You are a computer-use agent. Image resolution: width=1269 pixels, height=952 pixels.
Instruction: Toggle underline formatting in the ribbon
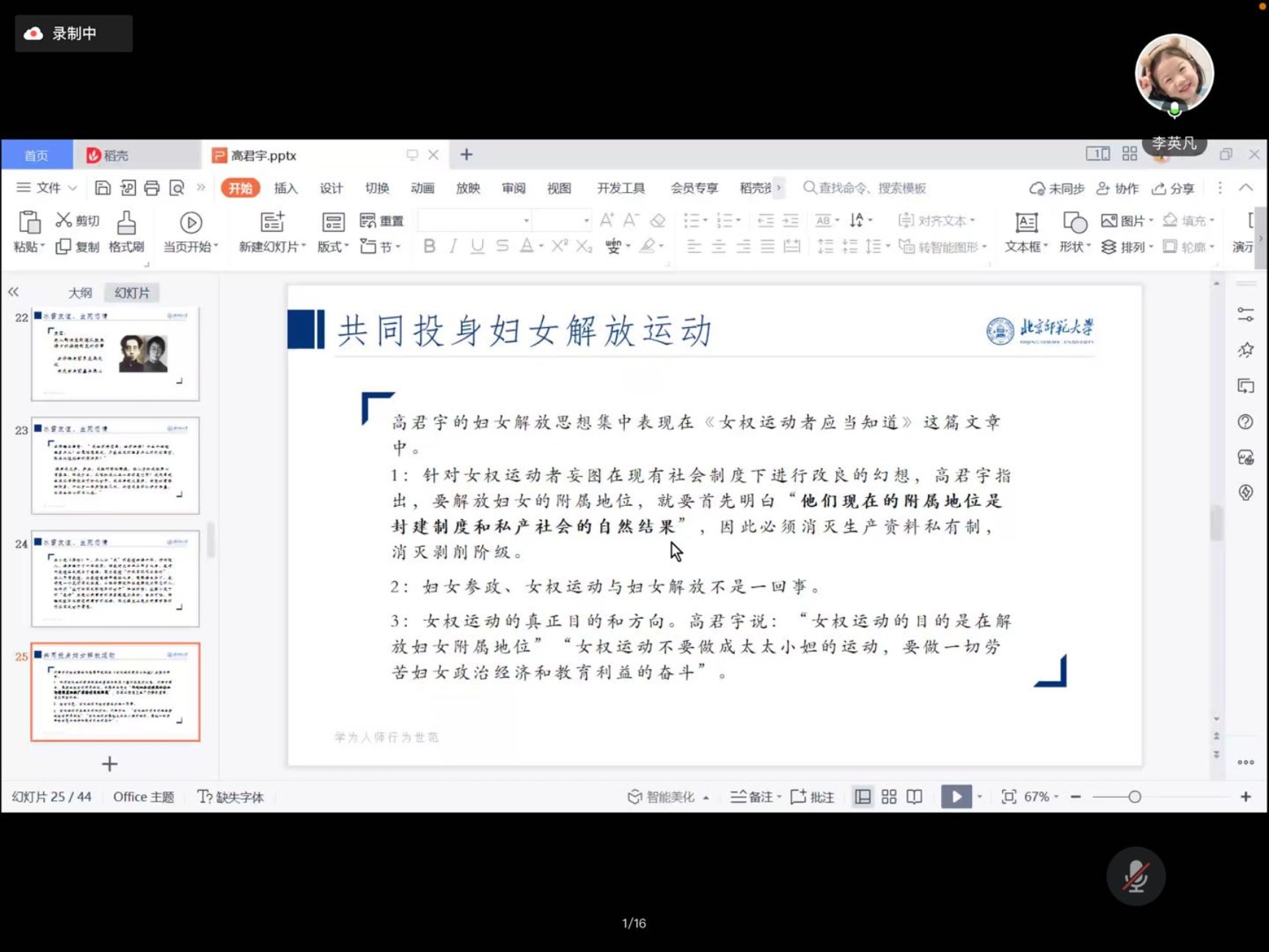477,246
